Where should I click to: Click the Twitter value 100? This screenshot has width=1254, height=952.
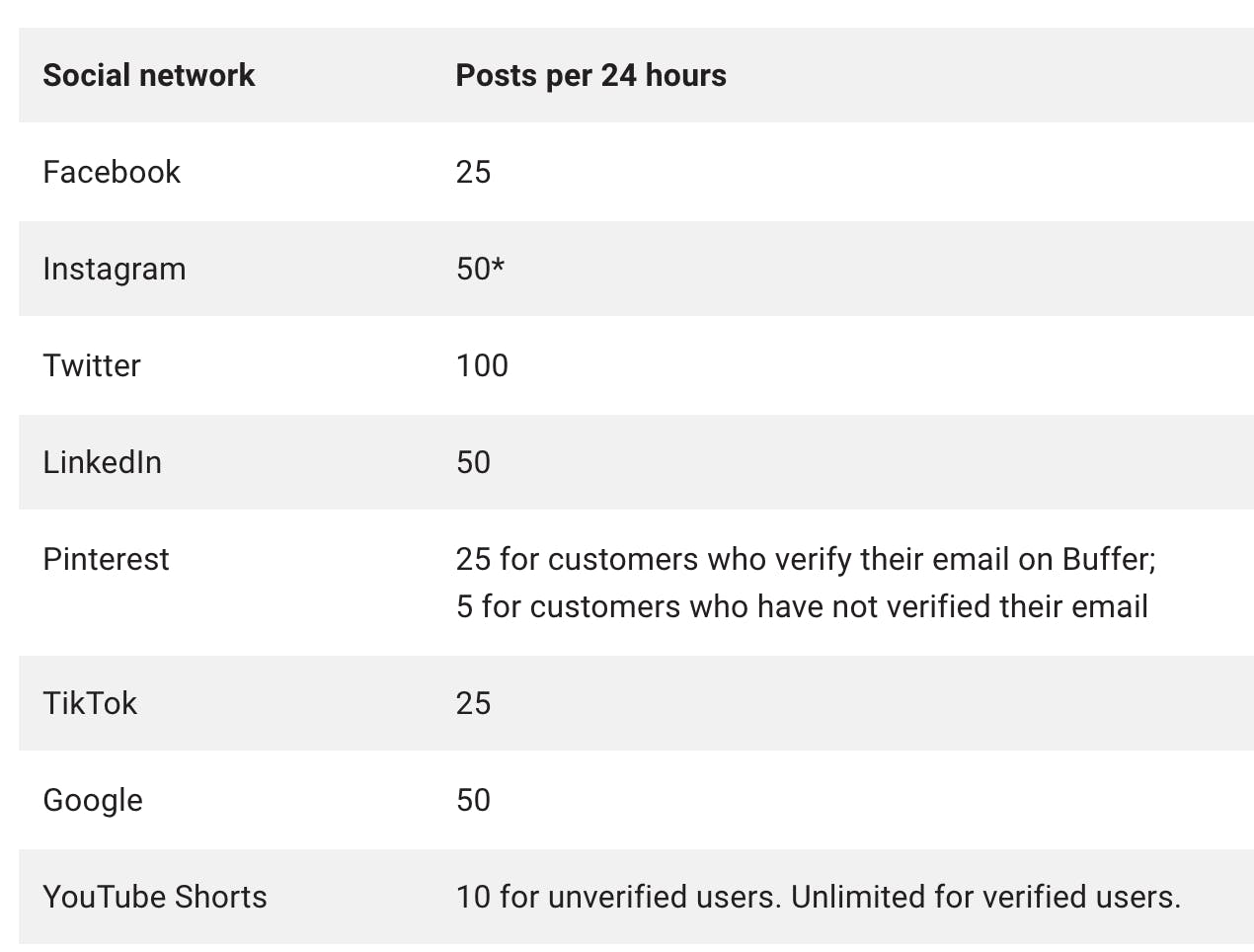[482, 365]
